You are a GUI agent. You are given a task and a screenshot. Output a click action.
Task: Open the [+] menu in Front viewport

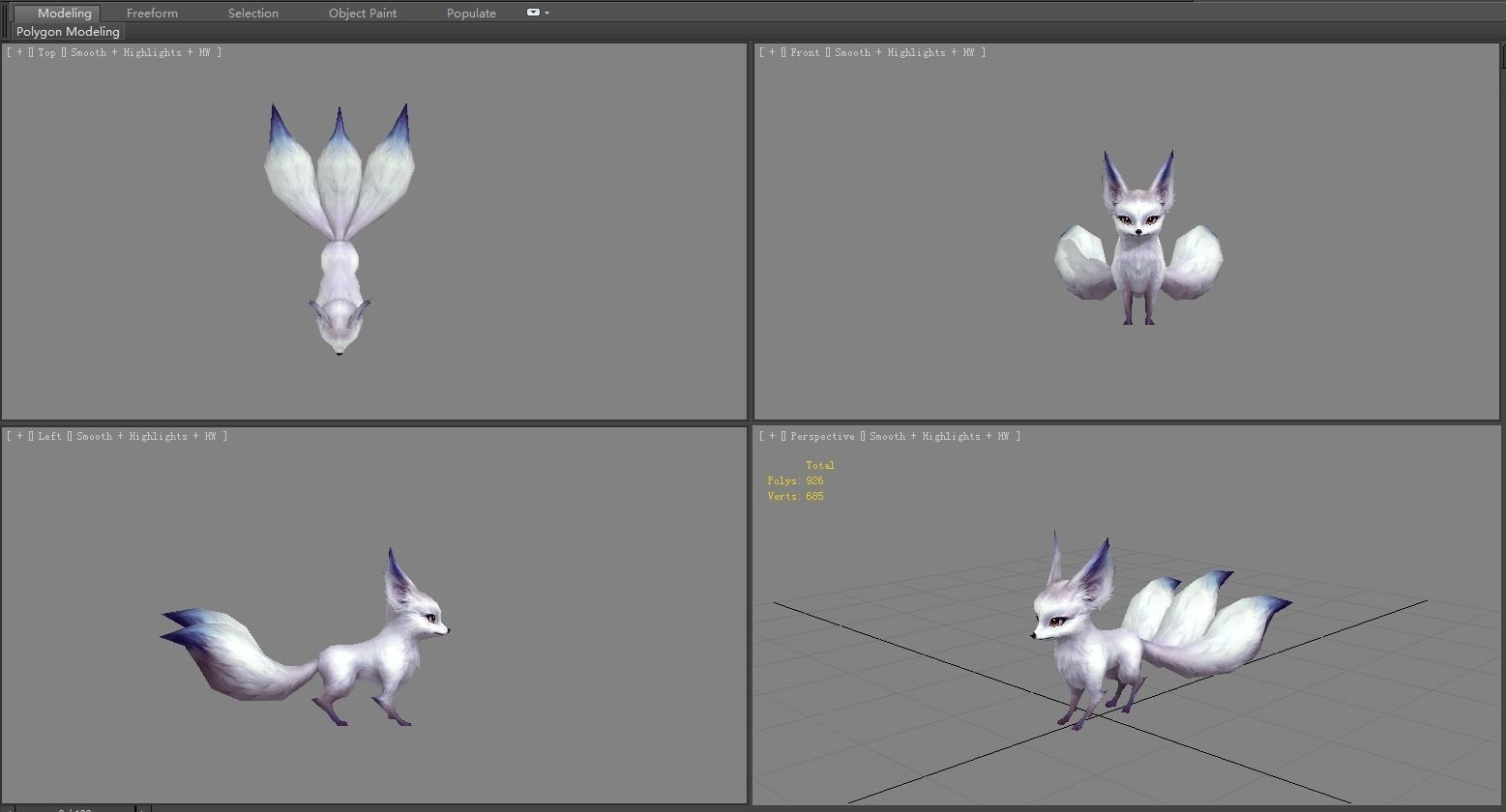(x=772, y=52)
